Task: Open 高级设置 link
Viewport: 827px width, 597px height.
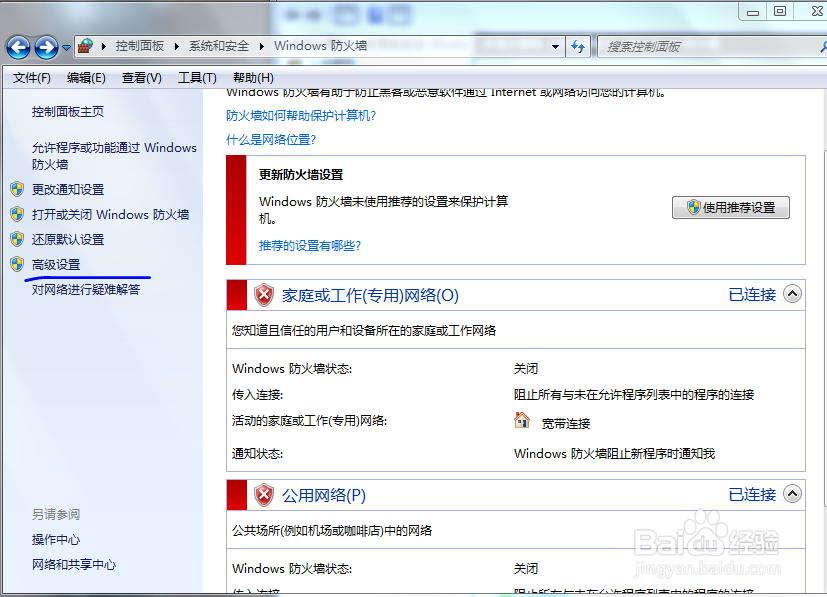Action: pyautogui.click(x=56, y=265)
